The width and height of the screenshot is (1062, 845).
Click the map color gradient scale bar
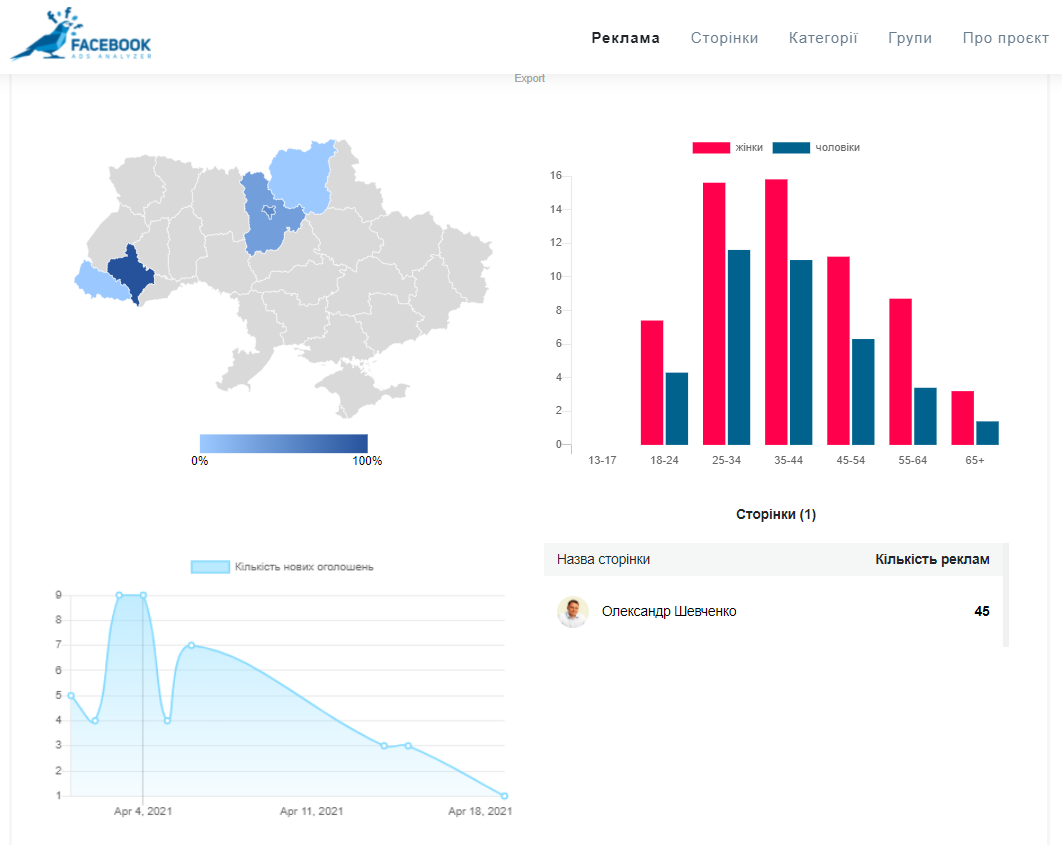[x=283, y=443]
